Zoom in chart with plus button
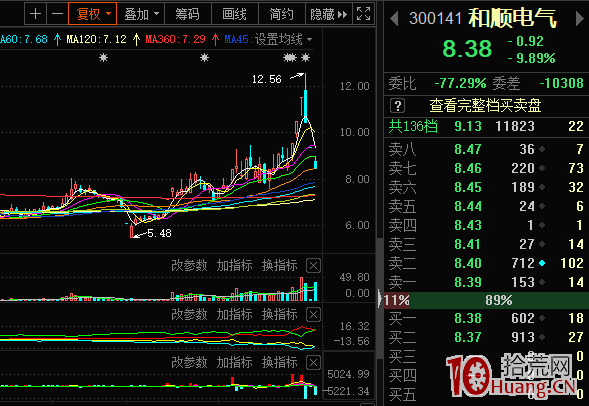 [35, 14]
